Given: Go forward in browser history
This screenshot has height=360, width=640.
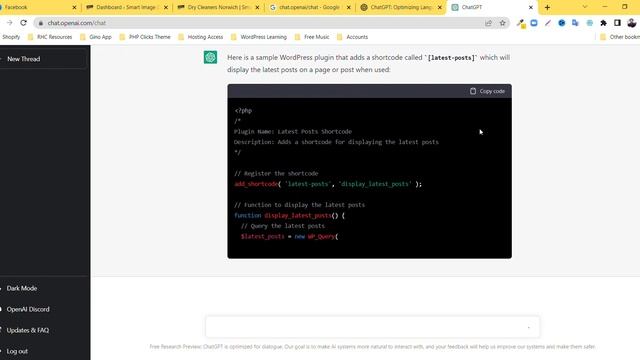Looking at the screenshot, I should click(x=9, y=23).
